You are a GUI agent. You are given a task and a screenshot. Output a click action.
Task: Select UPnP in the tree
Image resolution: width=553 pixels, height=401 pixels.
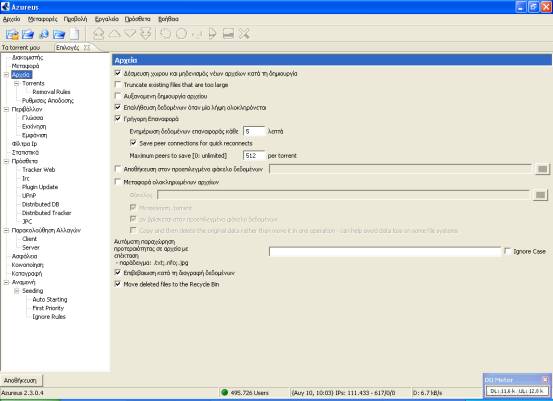click(x=29, y=196)
